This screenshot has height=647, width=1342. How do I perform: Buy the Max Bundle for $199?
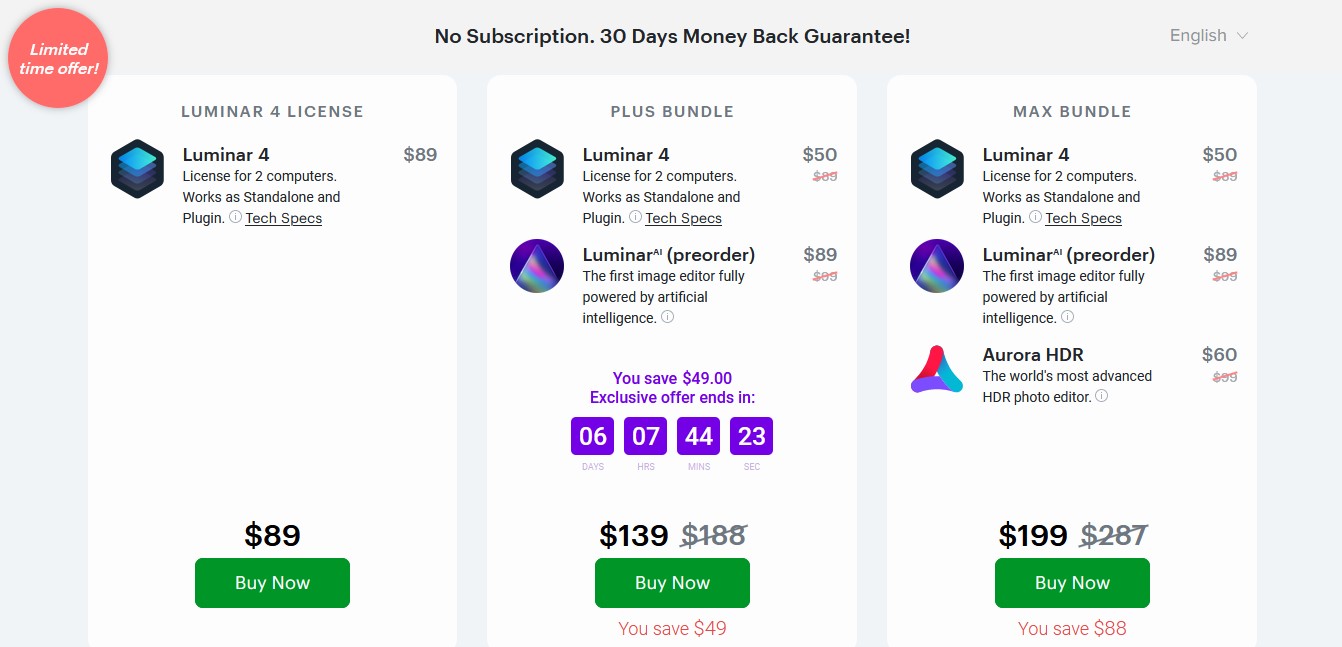(1072, 583)
